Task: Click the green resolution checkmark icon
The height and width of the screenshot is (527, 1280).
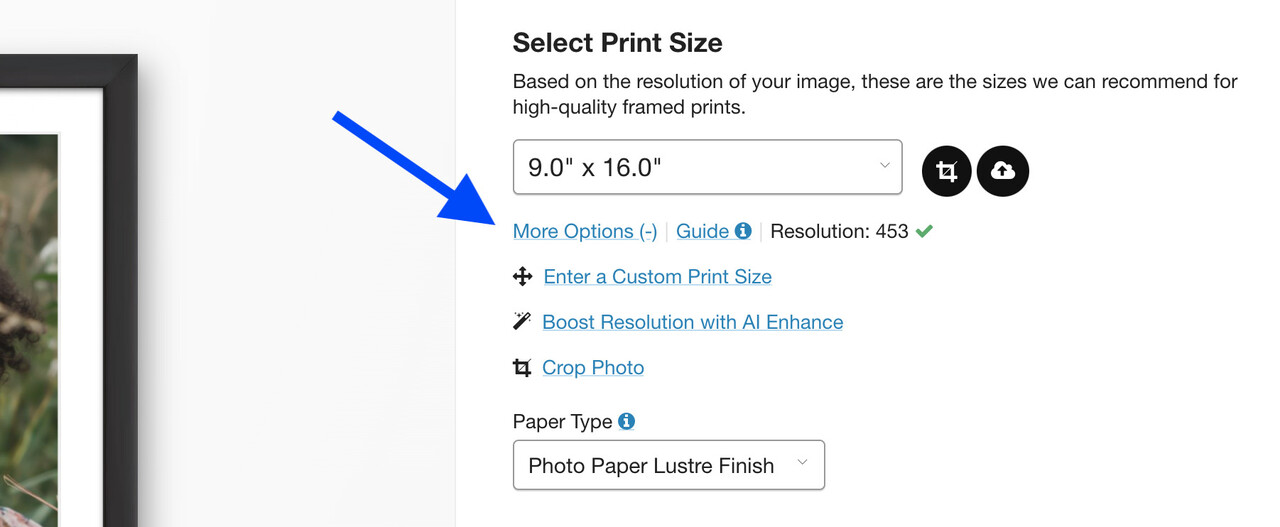Action: 924,231
